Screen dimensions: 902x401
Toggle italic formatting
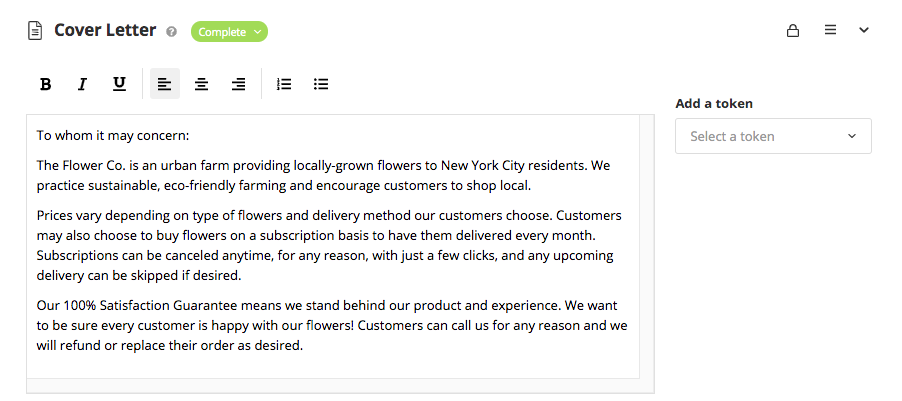82,84
